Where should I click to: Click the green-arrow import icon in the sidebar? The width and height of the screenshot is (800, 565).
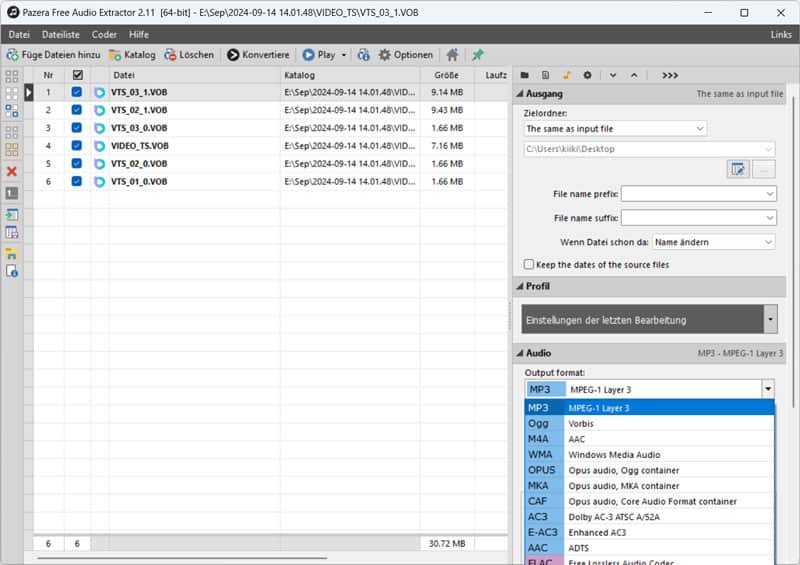12,215
